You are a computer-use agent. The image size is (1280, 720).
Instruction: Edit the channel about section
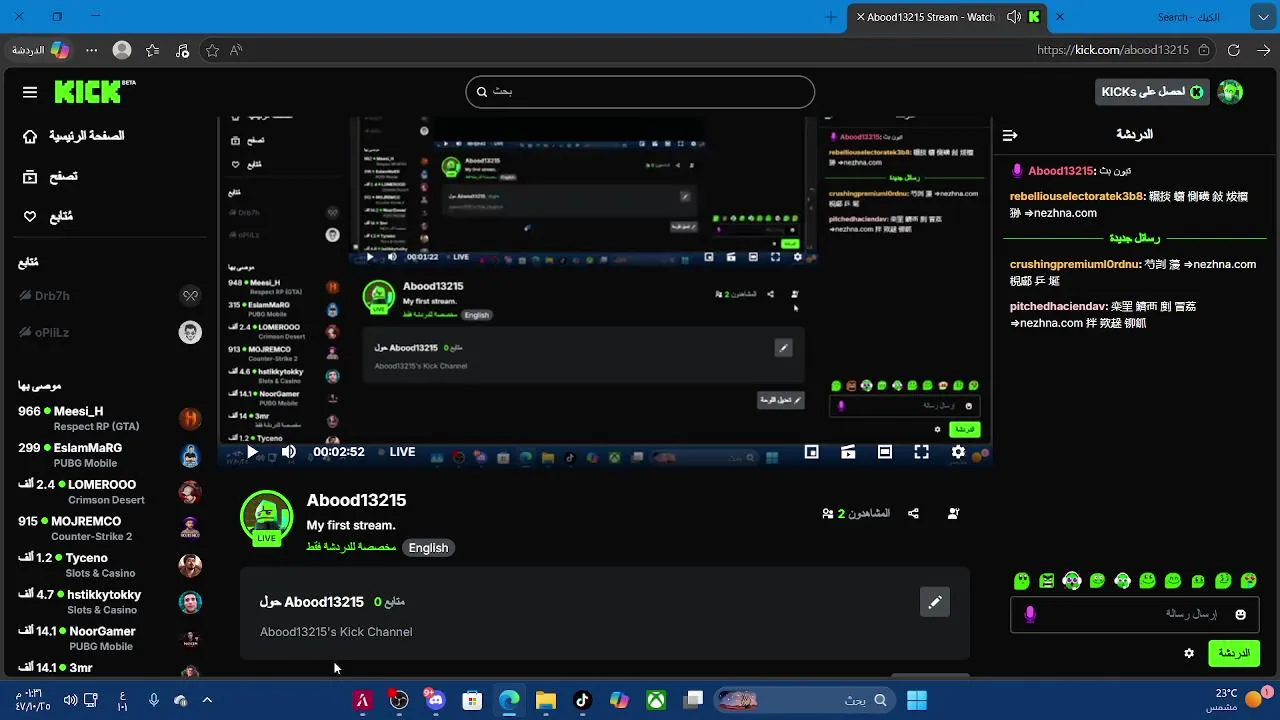click(x=935, y=602)
